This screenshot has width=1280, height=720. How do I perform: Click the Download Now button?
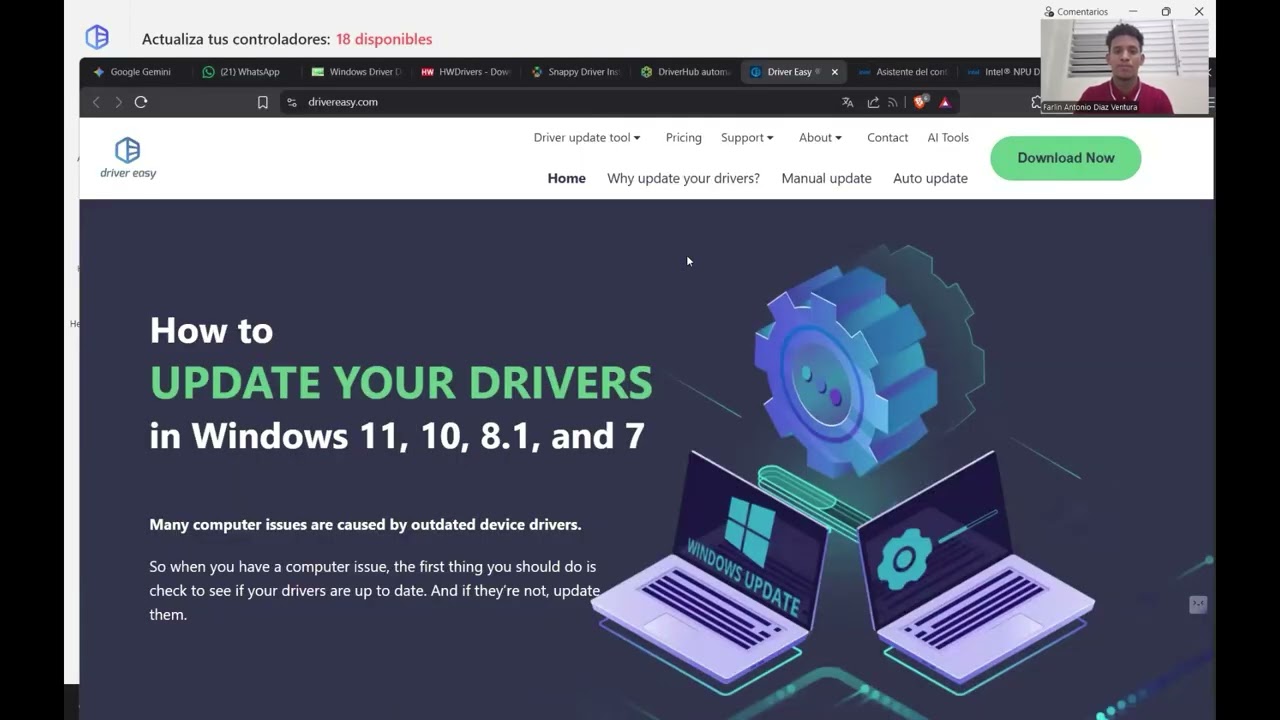point(1066,158)
